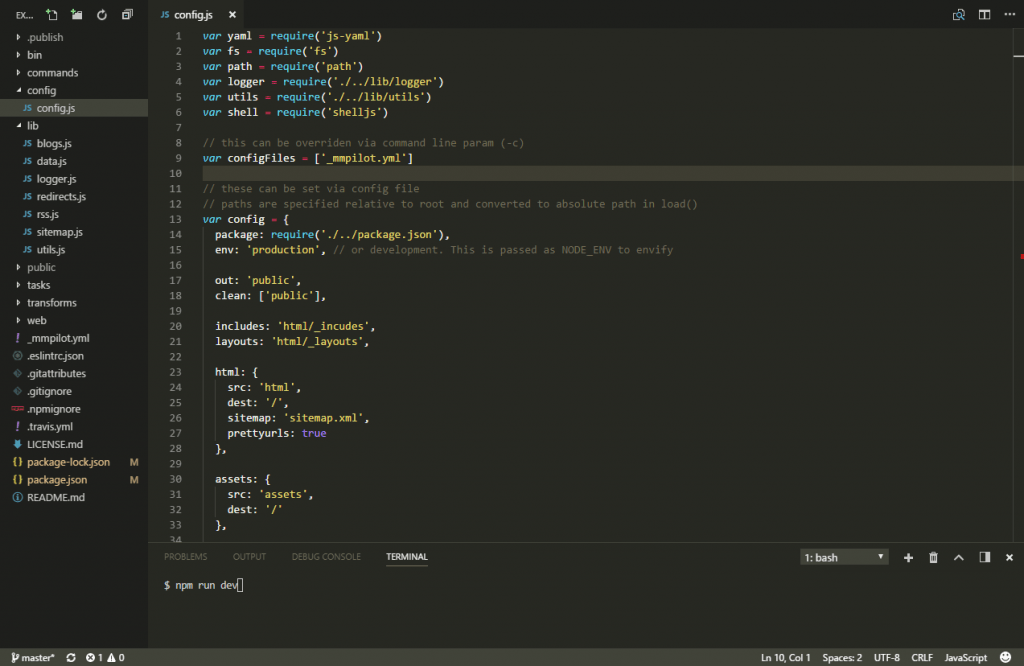
Task: Open the LICENSE.md file
Action: coord(74,444)
